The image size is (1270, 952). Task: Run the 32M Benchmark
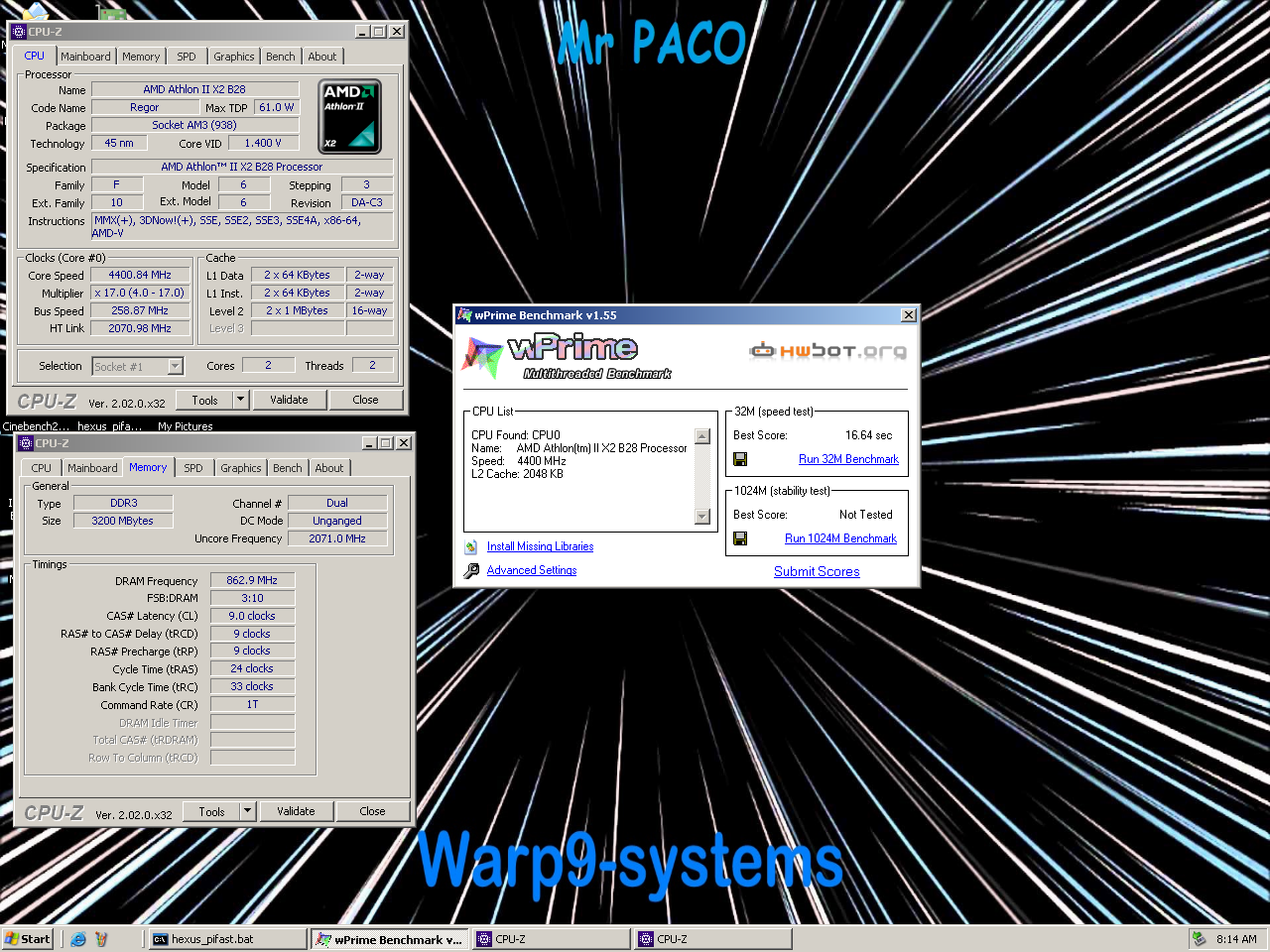(848, 459)
